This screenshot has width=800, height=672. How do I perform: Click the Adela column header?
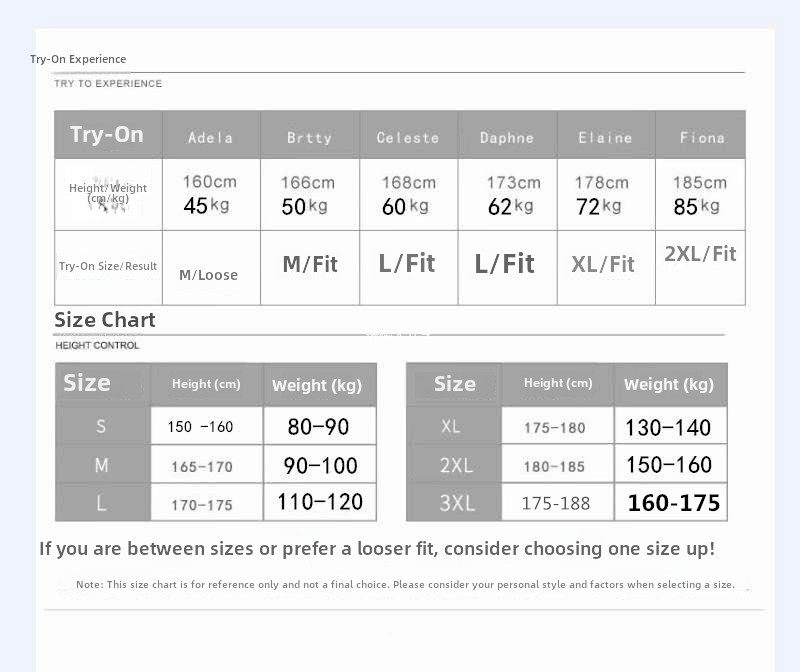point(210,137)
